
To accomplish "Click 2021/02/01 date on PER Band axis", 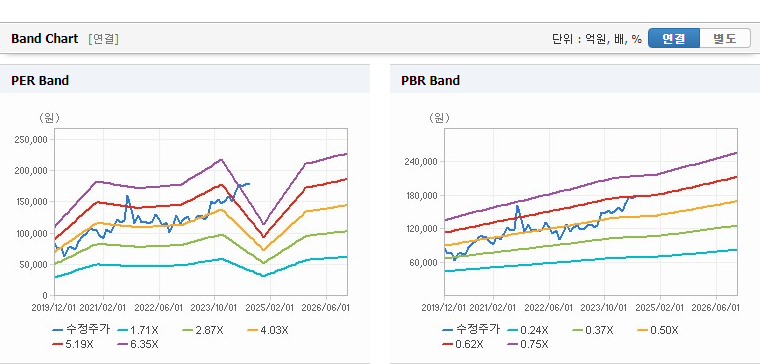I will (102, 308).
